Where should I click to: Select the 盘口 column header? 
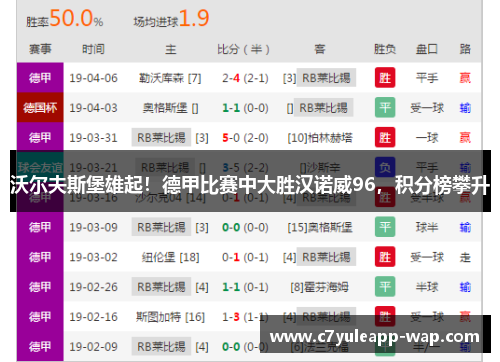coord(427,49)
